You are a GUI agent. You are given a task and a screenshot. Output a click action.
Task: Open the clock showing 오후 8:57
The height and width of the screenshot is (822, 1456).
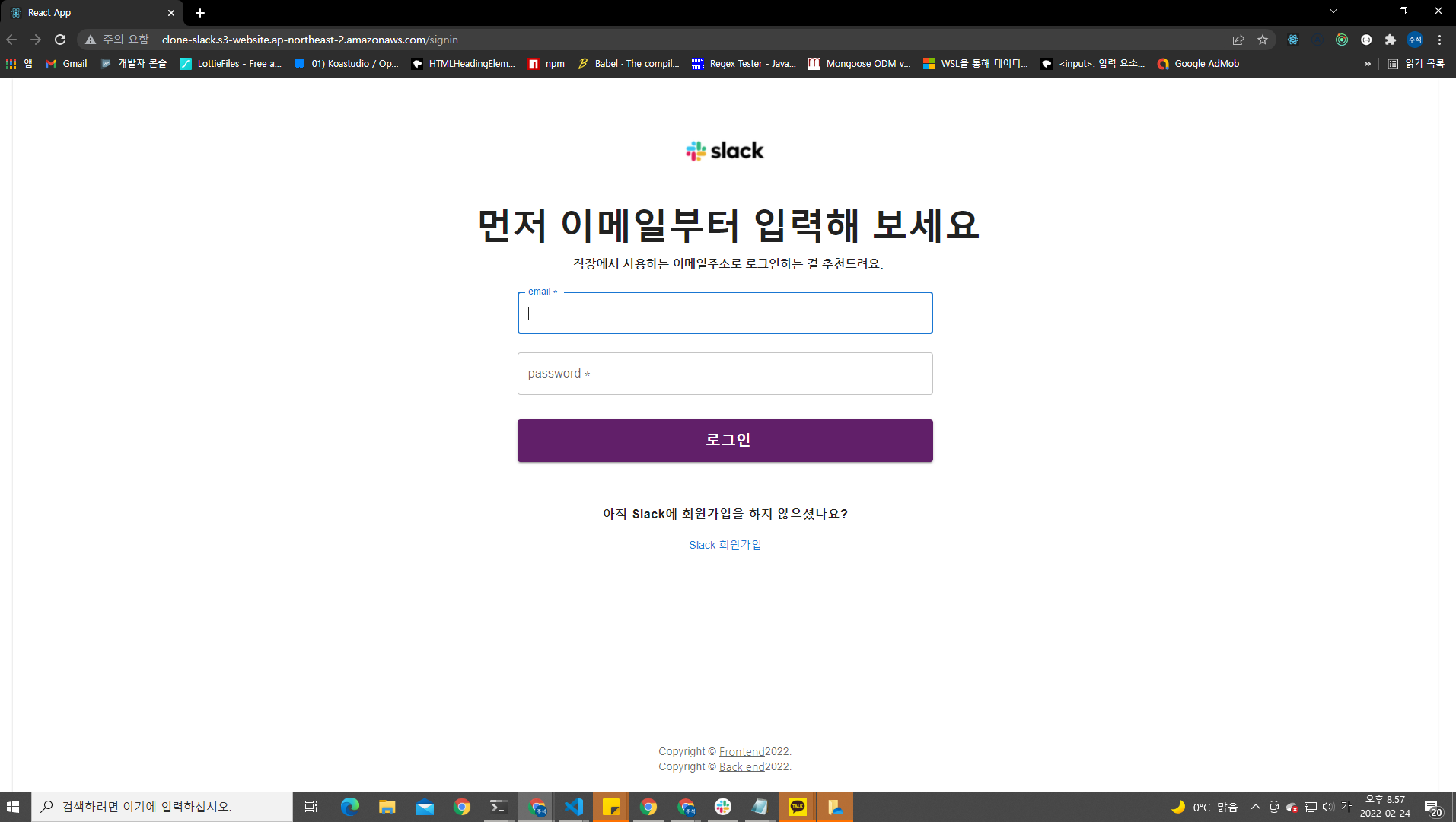[1385, 807]
